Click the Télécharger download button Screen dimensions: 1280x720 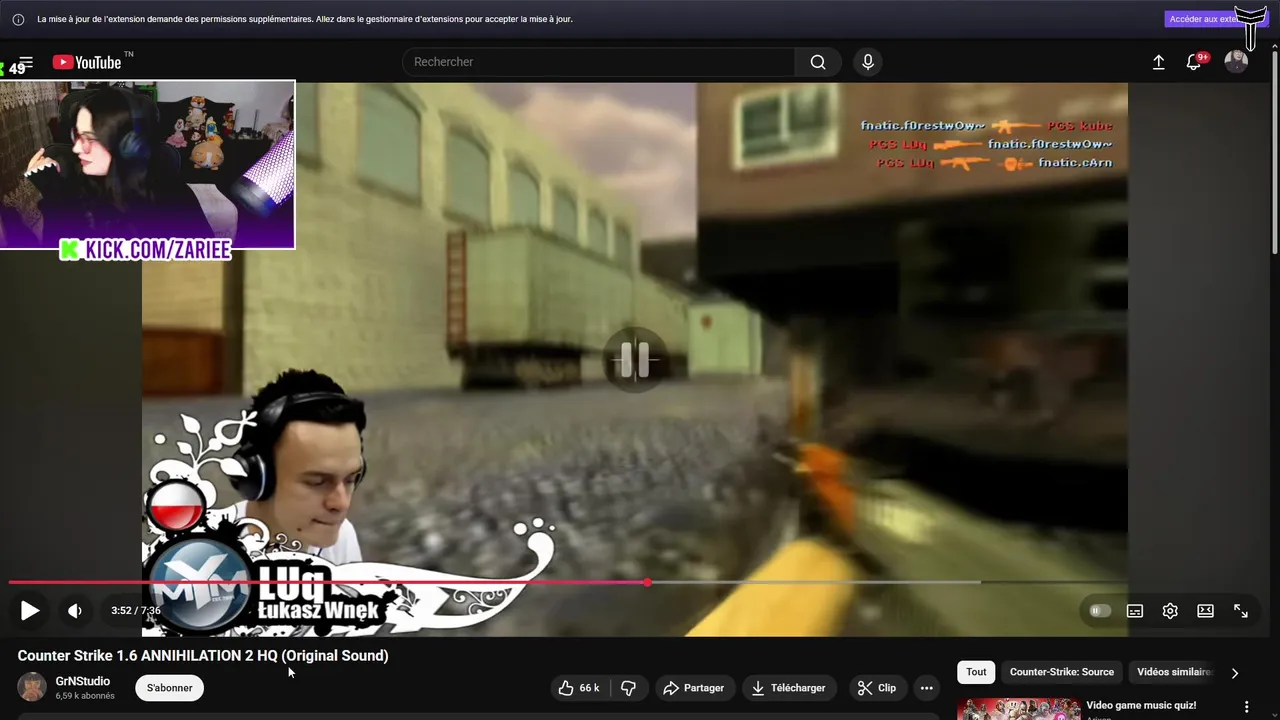[x=789, y=688]
